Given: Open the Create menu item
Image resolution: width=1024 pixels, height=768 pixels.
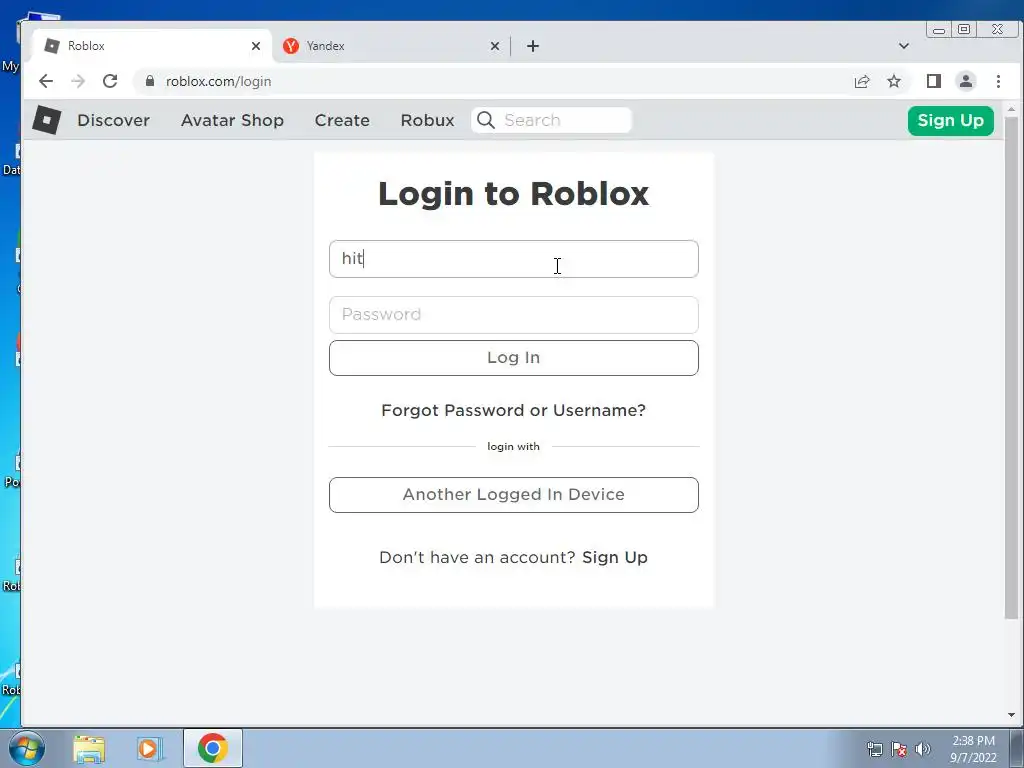Looking at the screenshot, I should [342, 120].
